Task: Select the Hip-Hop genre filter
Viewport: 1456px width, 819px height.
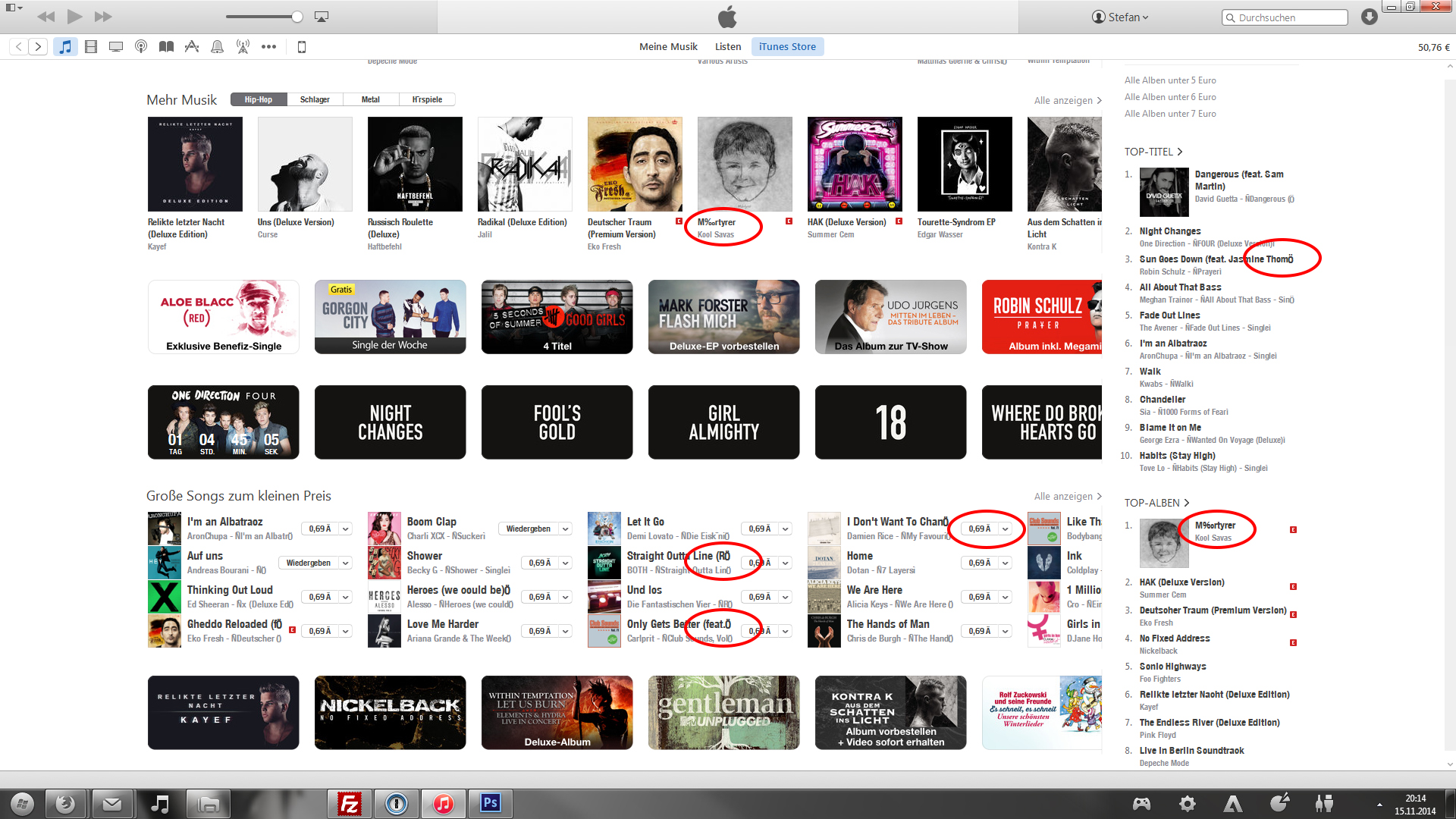Action: coord(259,99)
